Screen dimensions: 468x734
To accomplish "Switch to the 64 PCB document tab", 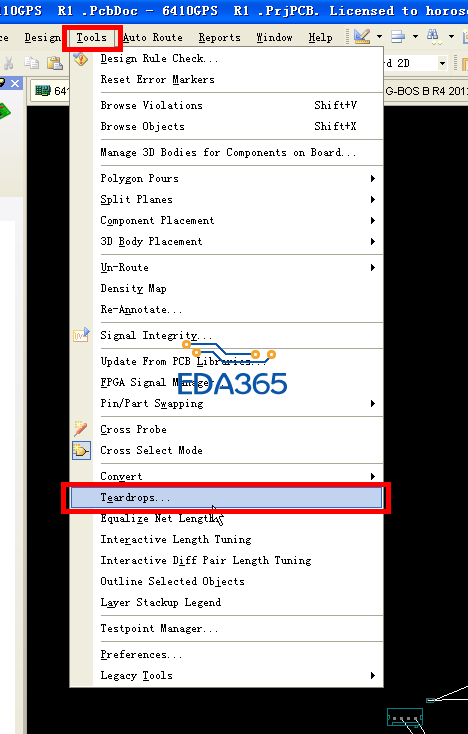I will click(51, 90).
